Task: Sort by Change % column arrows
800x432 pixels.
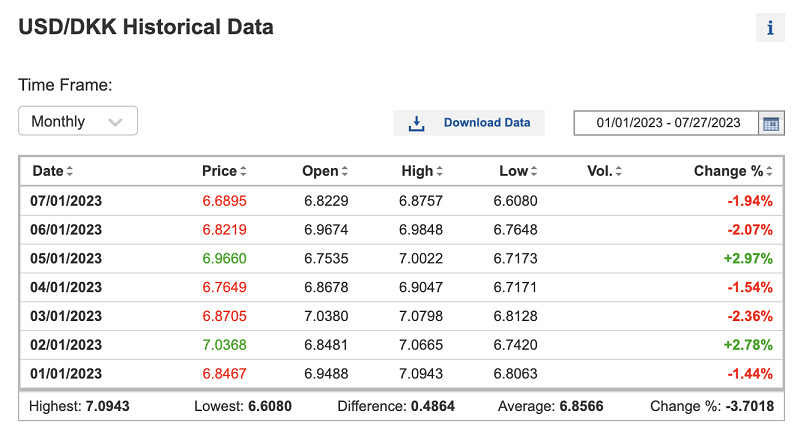Action: point(770,172)
